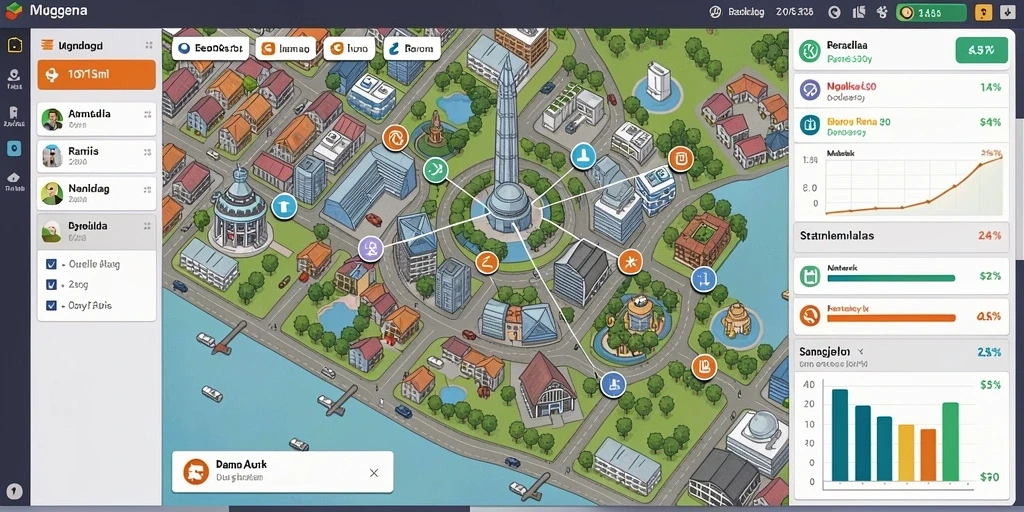1024x512 pixels.
Task: Select the purple map marker near roundabout
Action: 370,249
